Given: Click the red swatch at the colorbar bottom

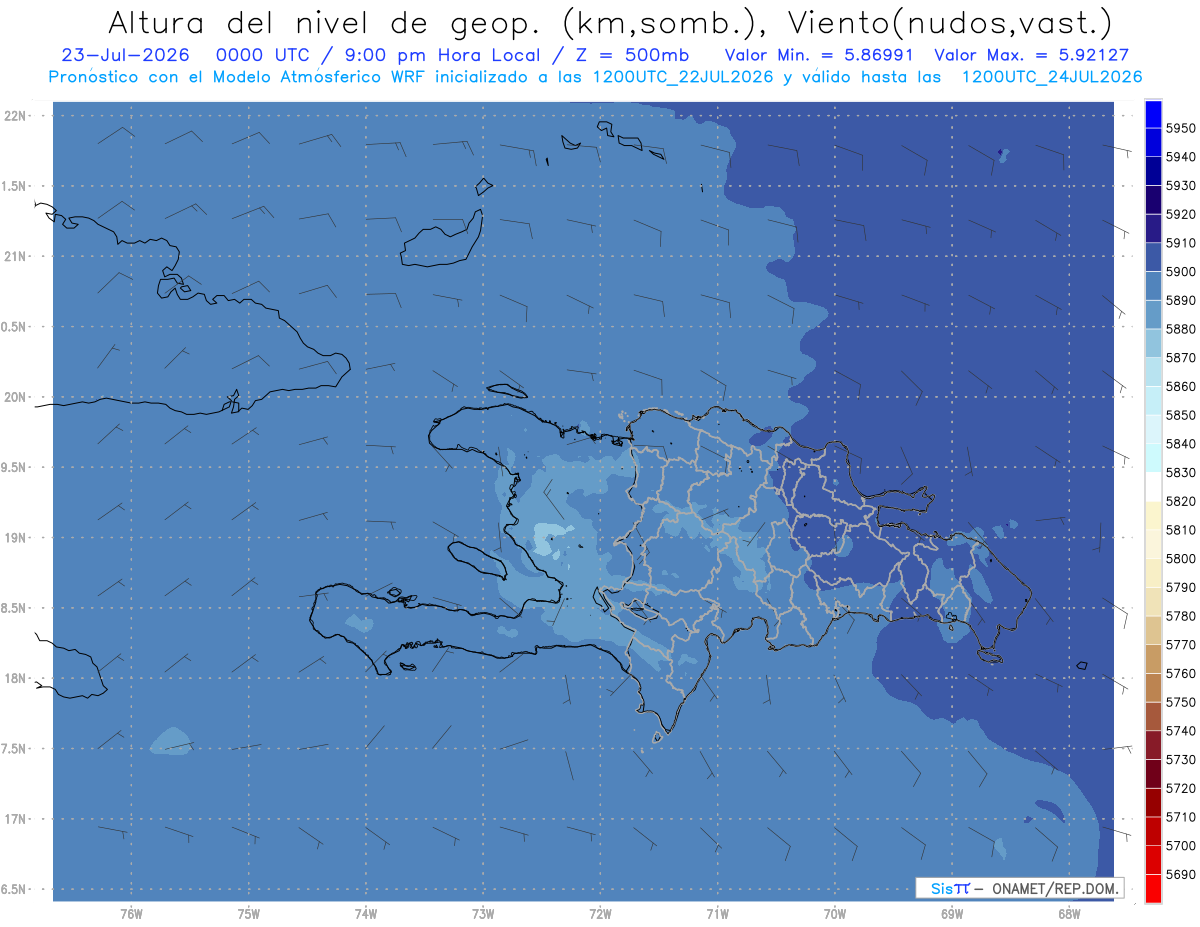Looking at the screenshot, I should coord(1153,888).
